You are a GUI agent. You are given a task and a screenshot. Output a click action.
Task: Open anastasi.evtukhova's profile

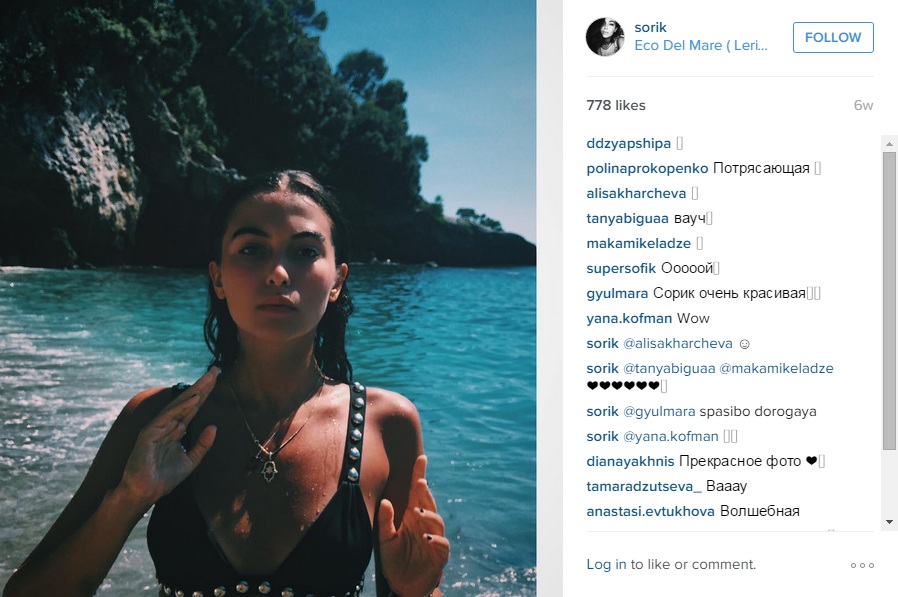coord(651,511)
